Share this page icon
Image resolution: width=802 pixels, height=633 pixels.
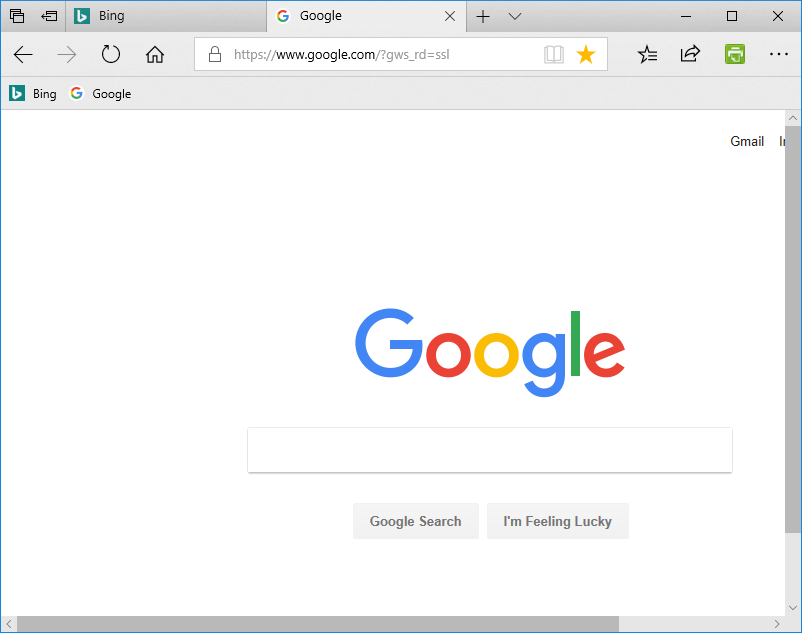690,54
